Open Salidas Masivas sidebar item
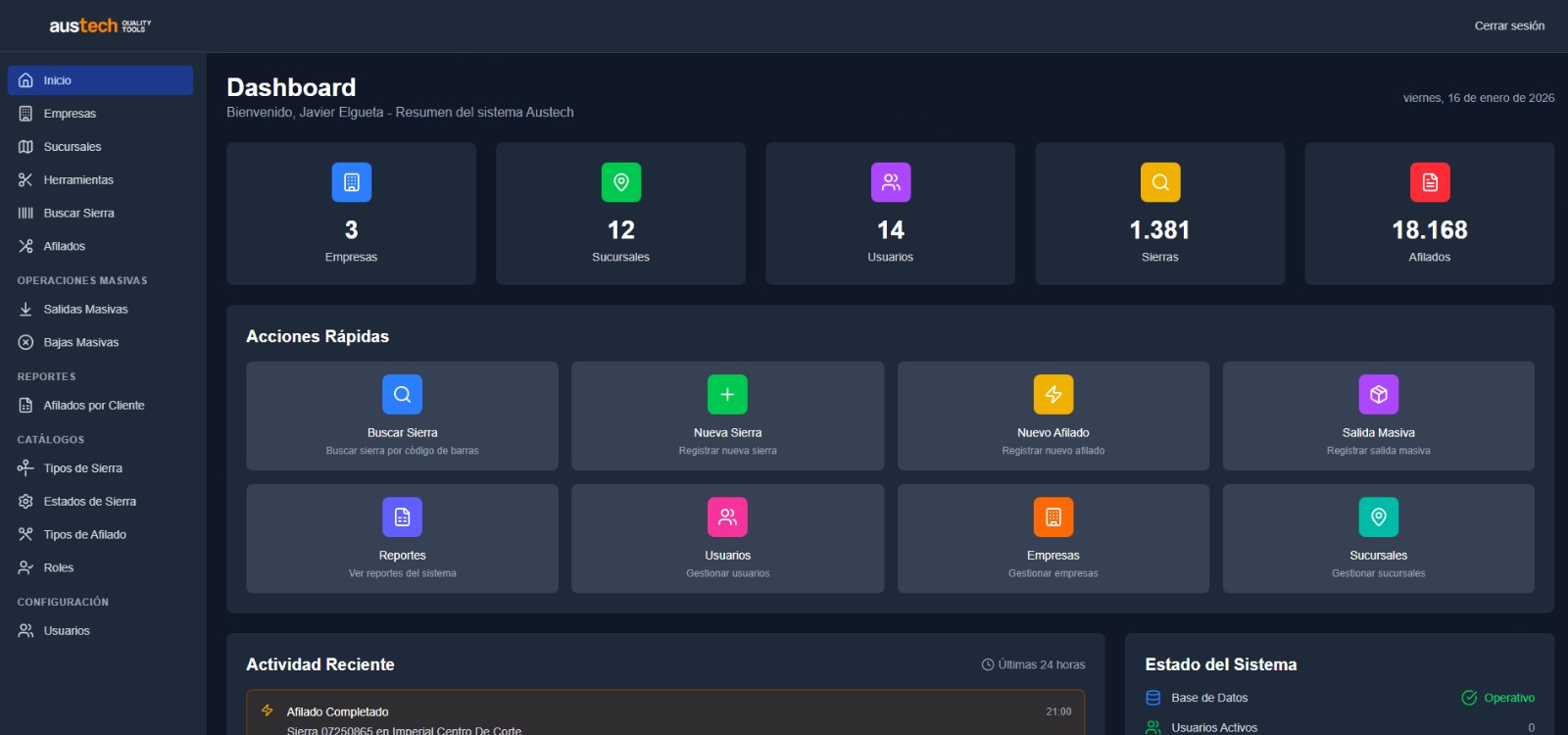The width and height of the screenshot is (1568, 735). [100, 310]
